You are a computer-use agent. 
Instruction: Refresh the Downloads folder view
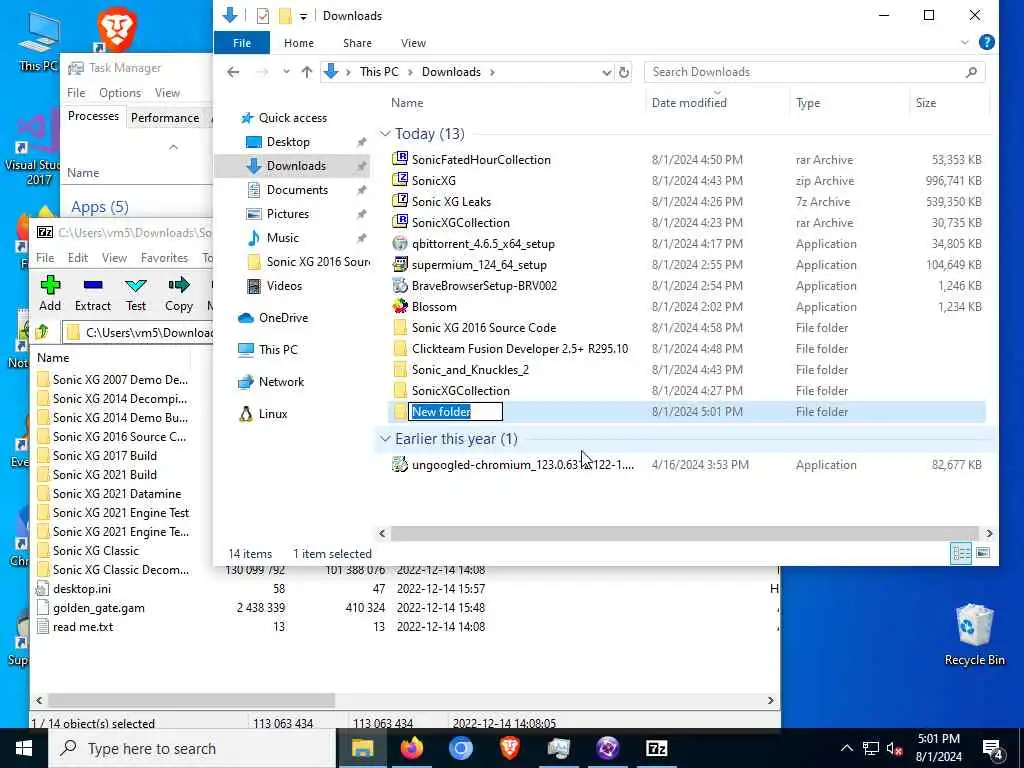(x=624, y=72)
